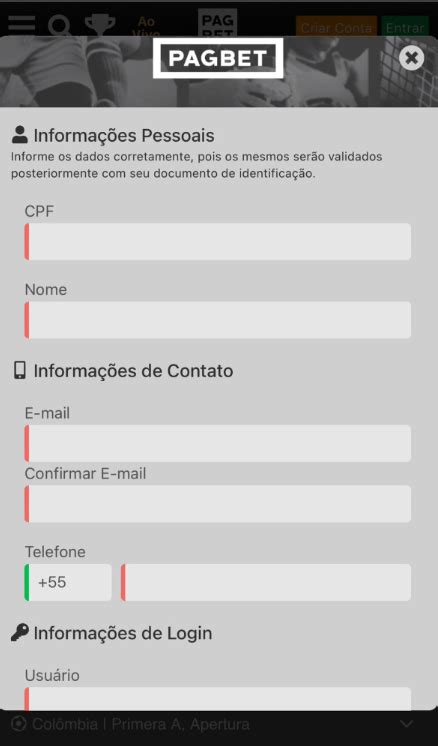Click the person icon beside Informações Pessoais
This screenshot has height=746, width=438.
19,135
